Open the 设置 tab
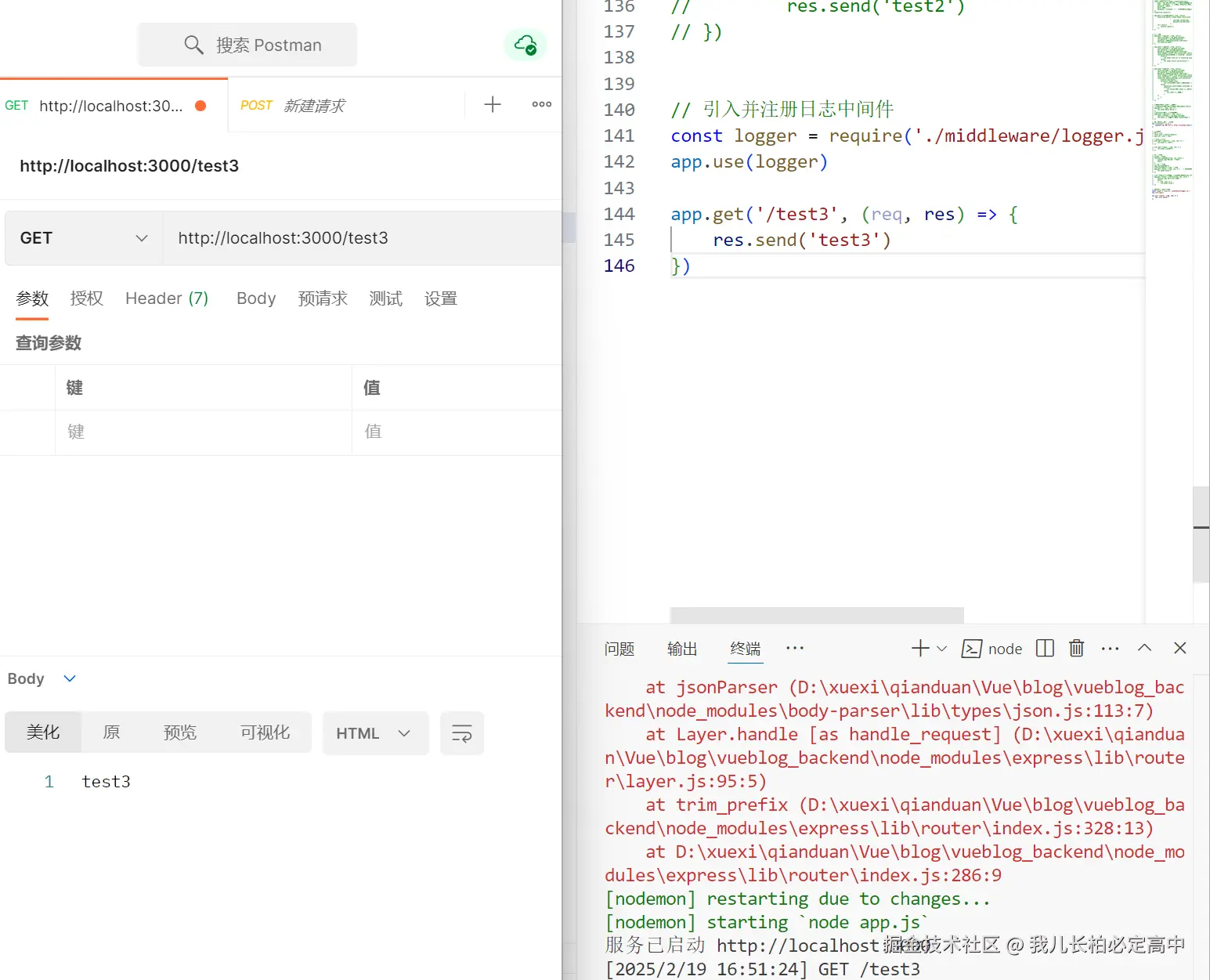The image size is (1210, 980). 440,298
